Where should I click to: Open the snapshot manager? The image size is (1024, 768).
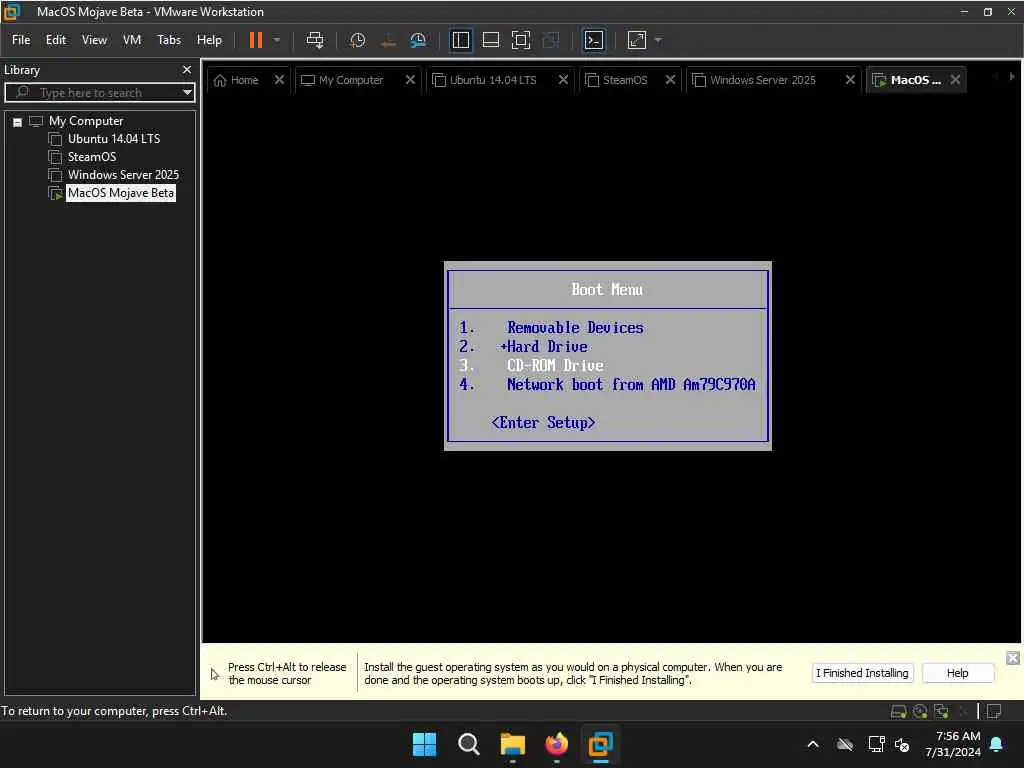point(418,40)
